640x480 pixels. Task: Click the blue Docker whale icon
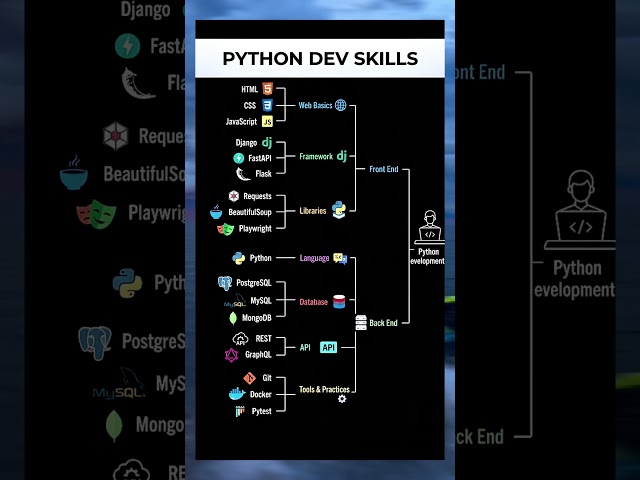[237, 394]
